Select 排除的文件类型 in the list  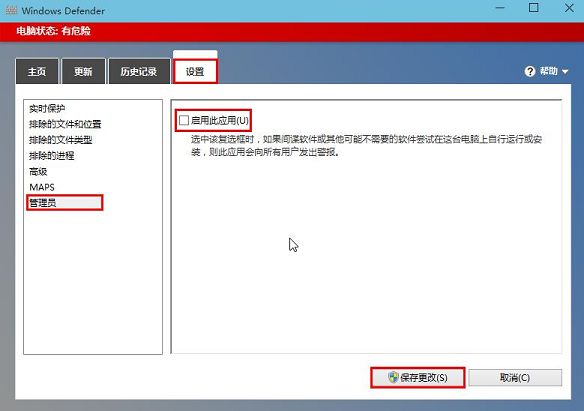(60, 140)
